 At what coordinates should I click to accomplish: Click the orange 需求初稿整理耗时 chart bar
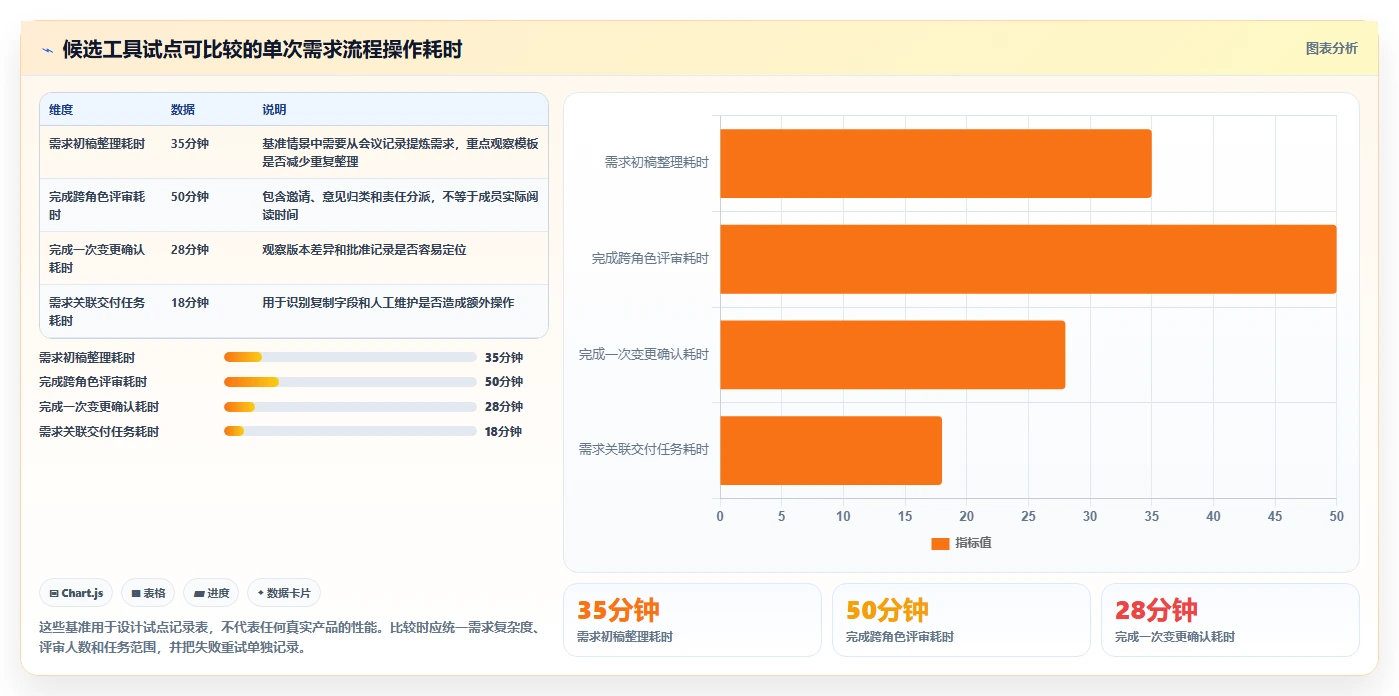pos(936,163)
